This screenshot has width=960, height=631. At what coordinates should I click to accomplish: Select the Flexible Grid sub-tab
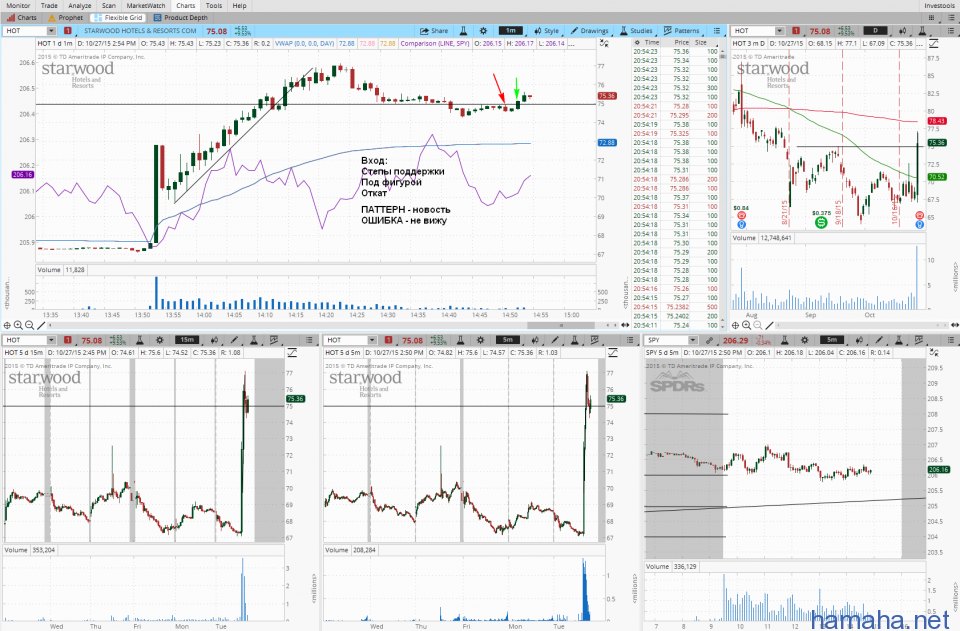[x=118, y=18]
